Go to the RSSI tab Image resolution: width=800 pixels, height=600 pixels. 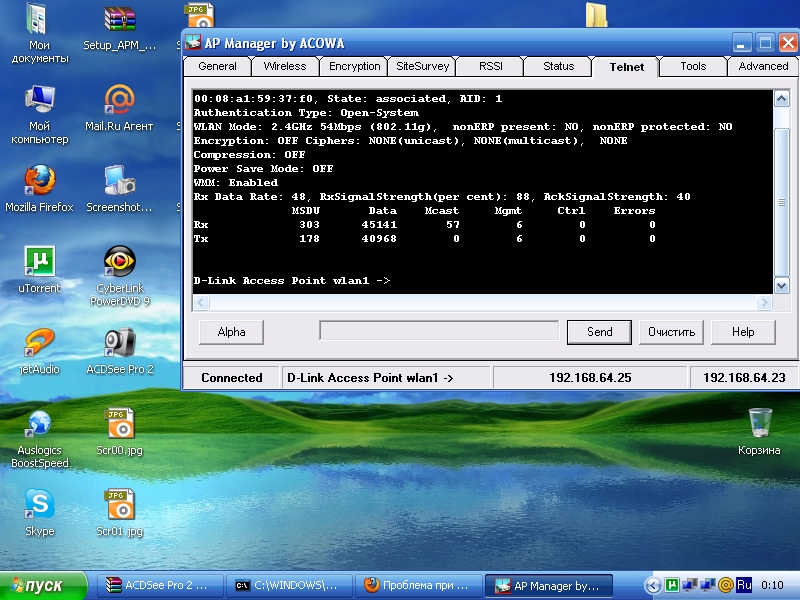coord(490,66)
